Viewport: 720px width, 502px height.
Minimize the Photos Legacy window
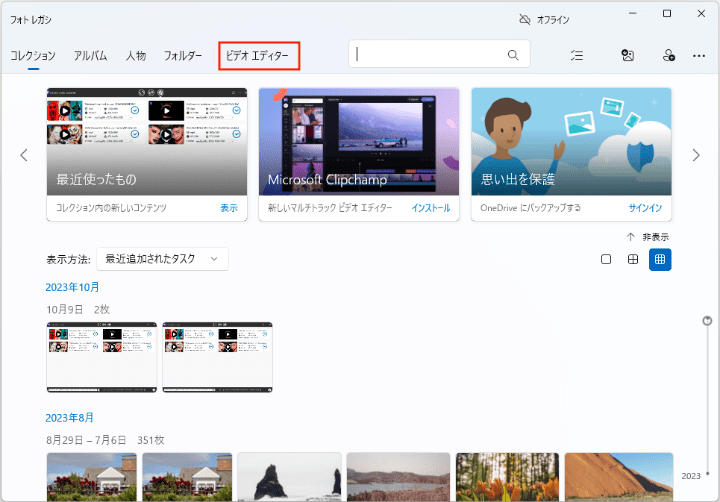tap(633, 14)
